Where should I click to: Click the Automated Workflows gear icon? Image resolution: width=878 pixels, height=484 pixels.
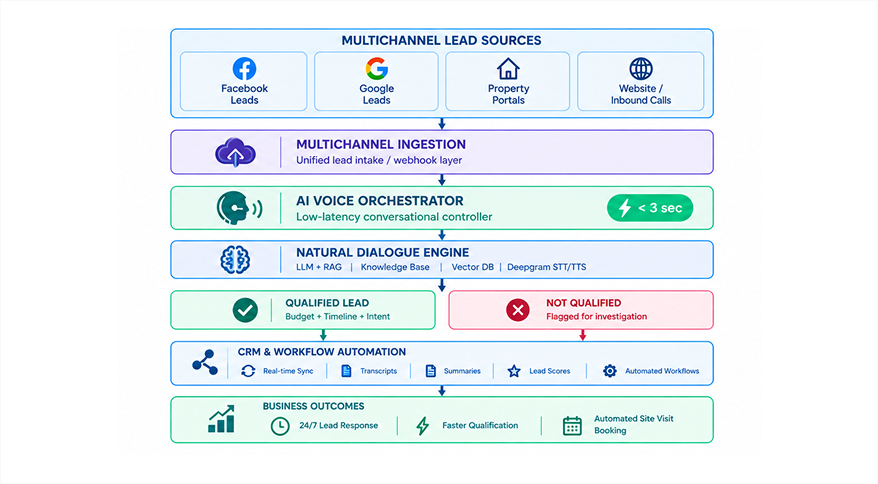[x=610, y=371]
